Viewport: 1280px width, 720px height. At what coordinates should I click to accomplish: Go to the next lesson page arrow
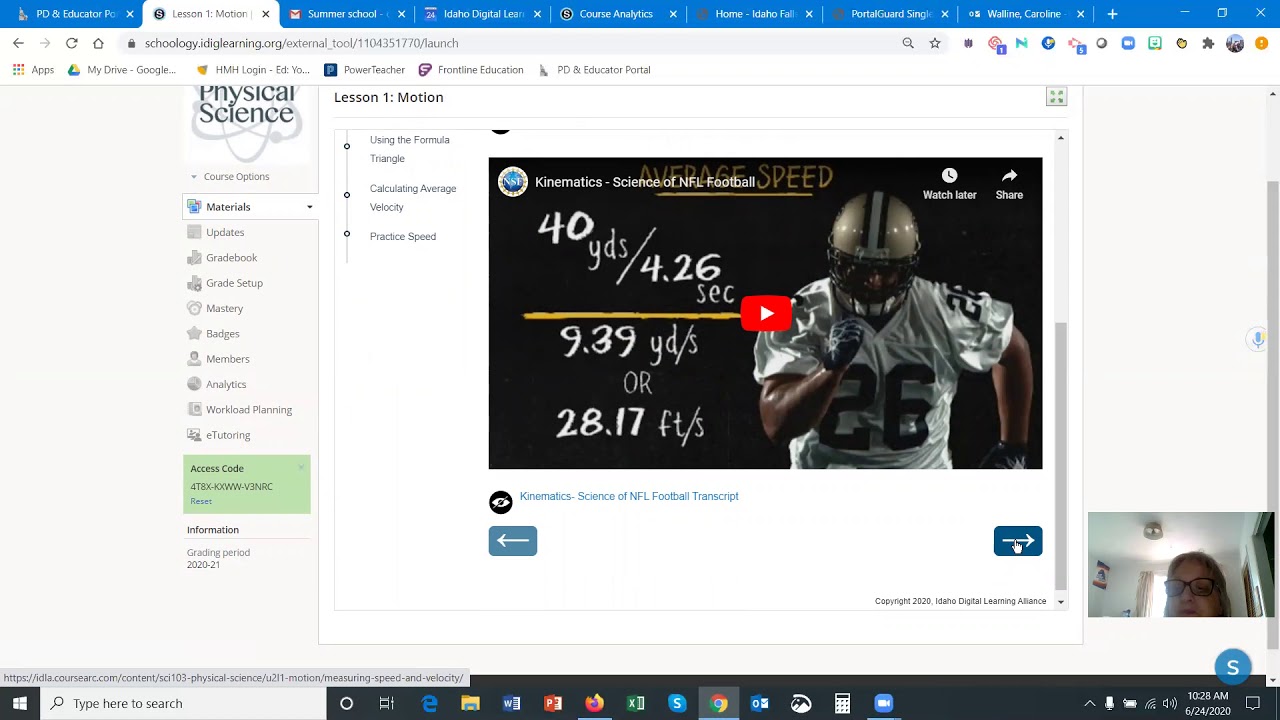[1018, 541]
